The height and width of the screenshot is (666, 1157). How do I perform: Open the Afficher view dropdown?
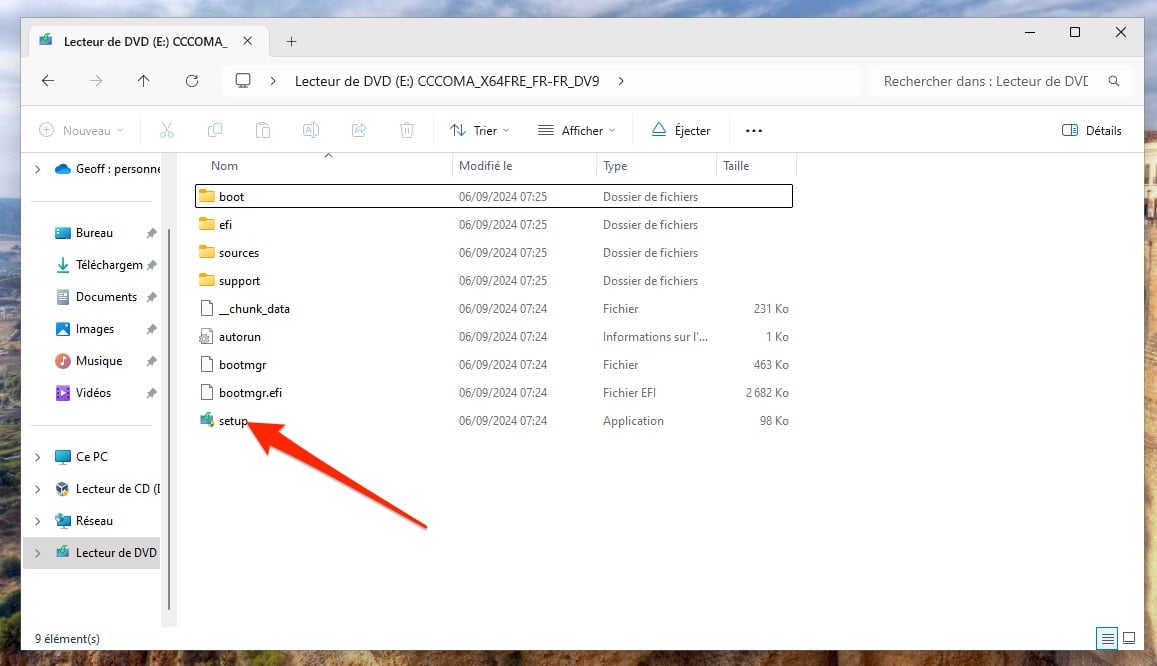tap(576, 130)
